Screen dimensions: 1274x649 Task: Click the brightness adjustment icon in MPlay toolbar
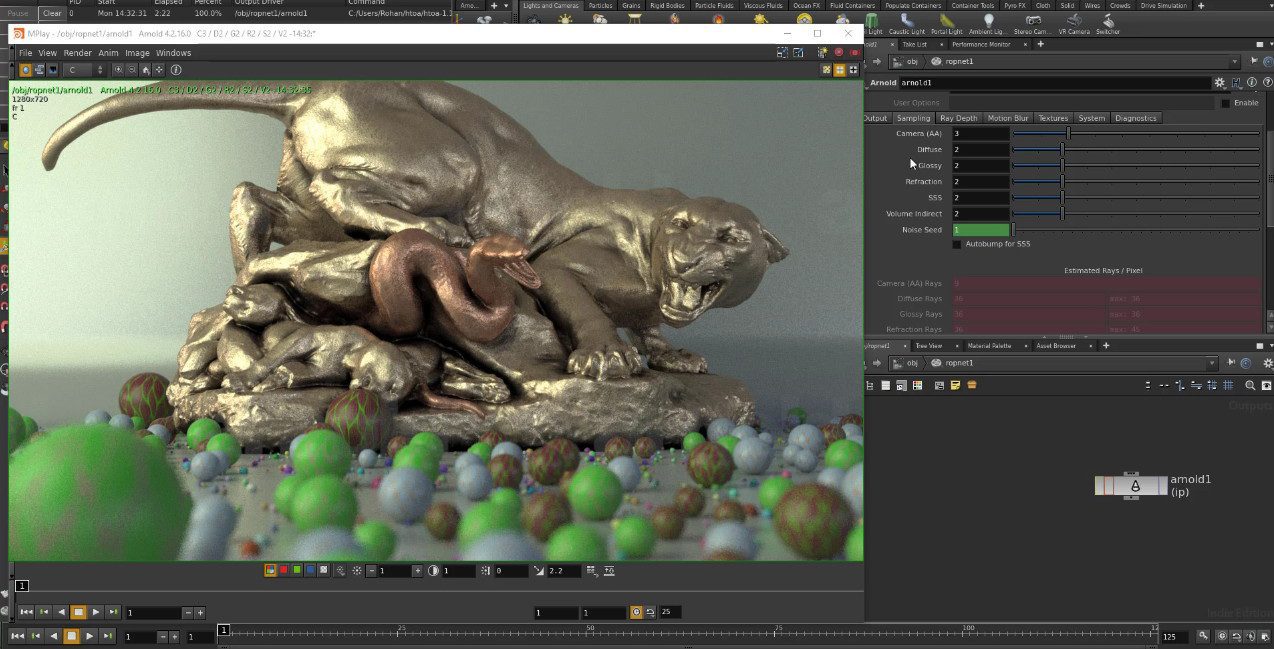(x=357, y=570)
